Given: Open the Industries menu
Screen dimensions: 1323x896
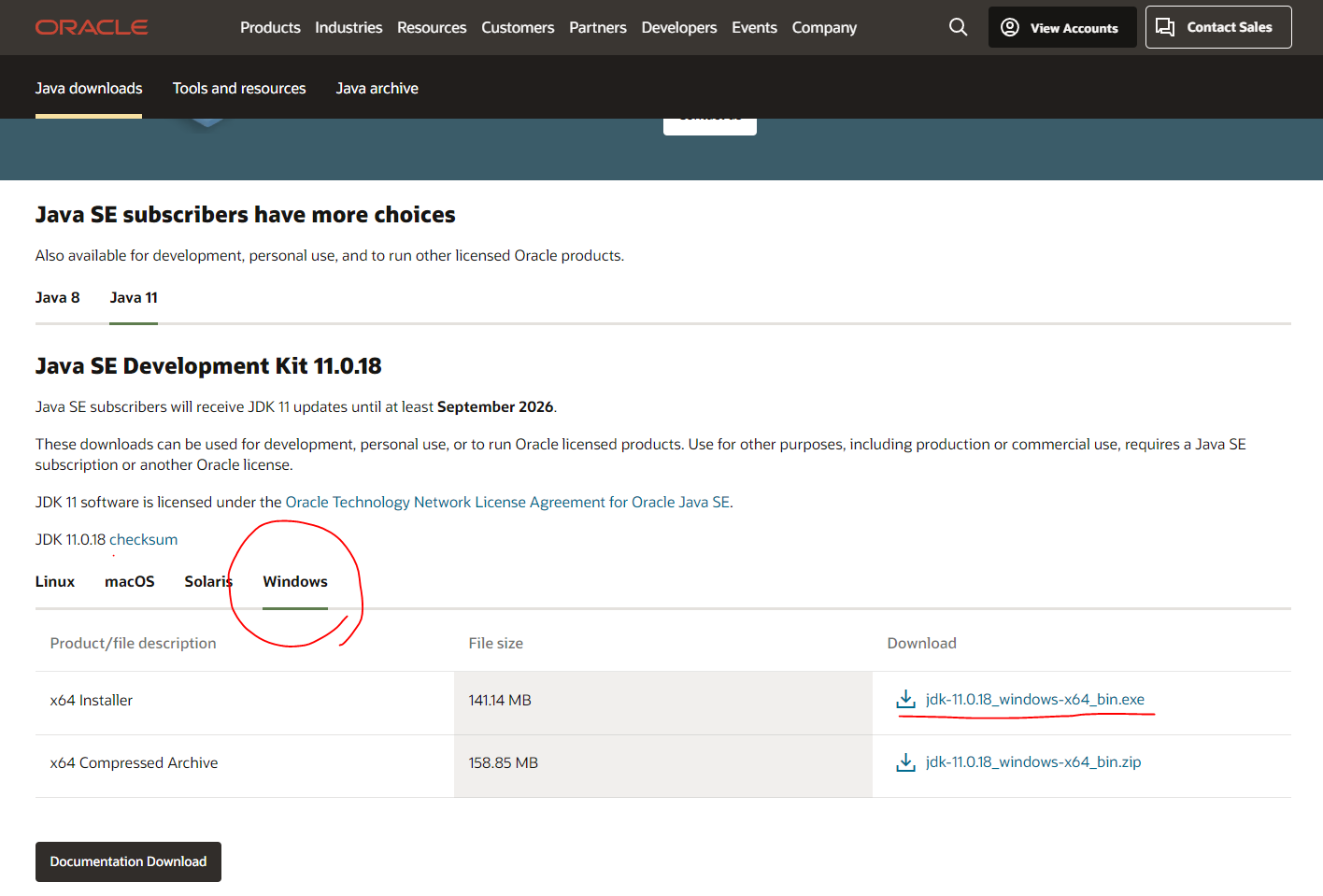Looking at the screenshot, I should tap(349, 27).
